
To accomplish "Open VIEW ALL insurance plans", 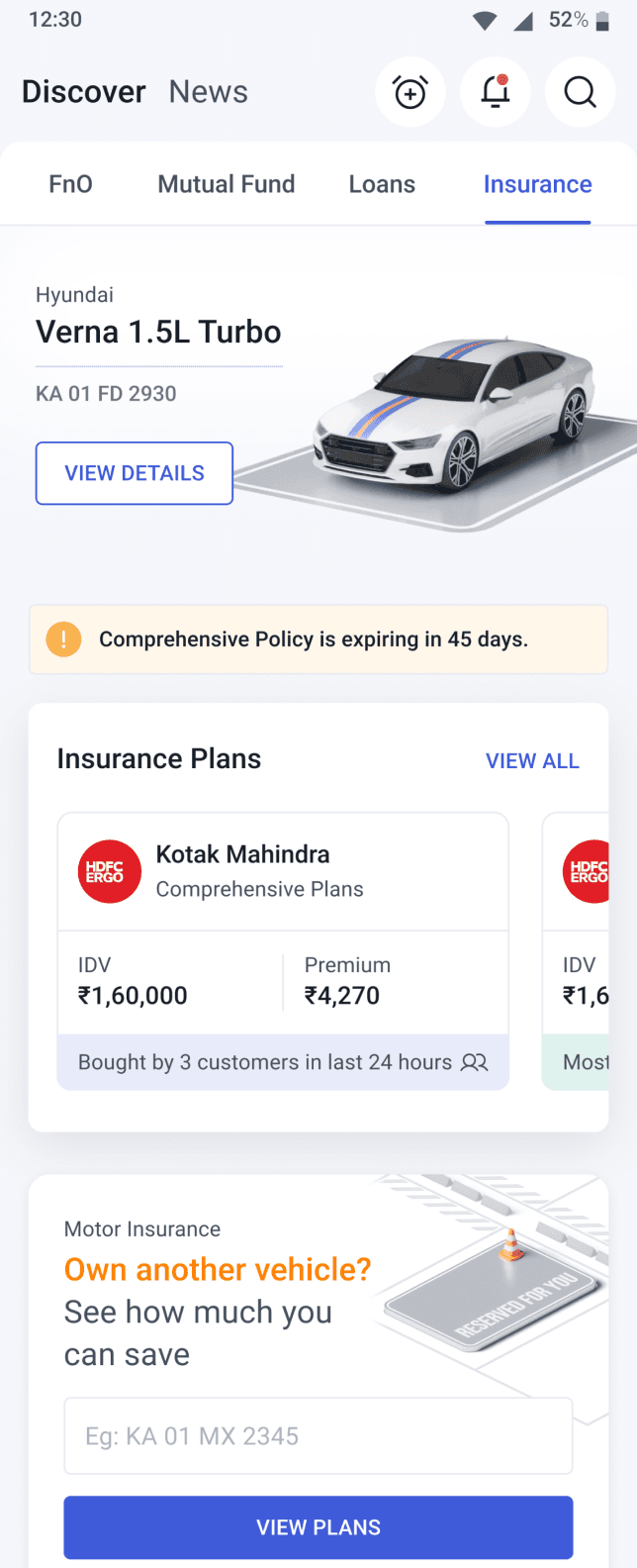I will [x=532, y=761].
